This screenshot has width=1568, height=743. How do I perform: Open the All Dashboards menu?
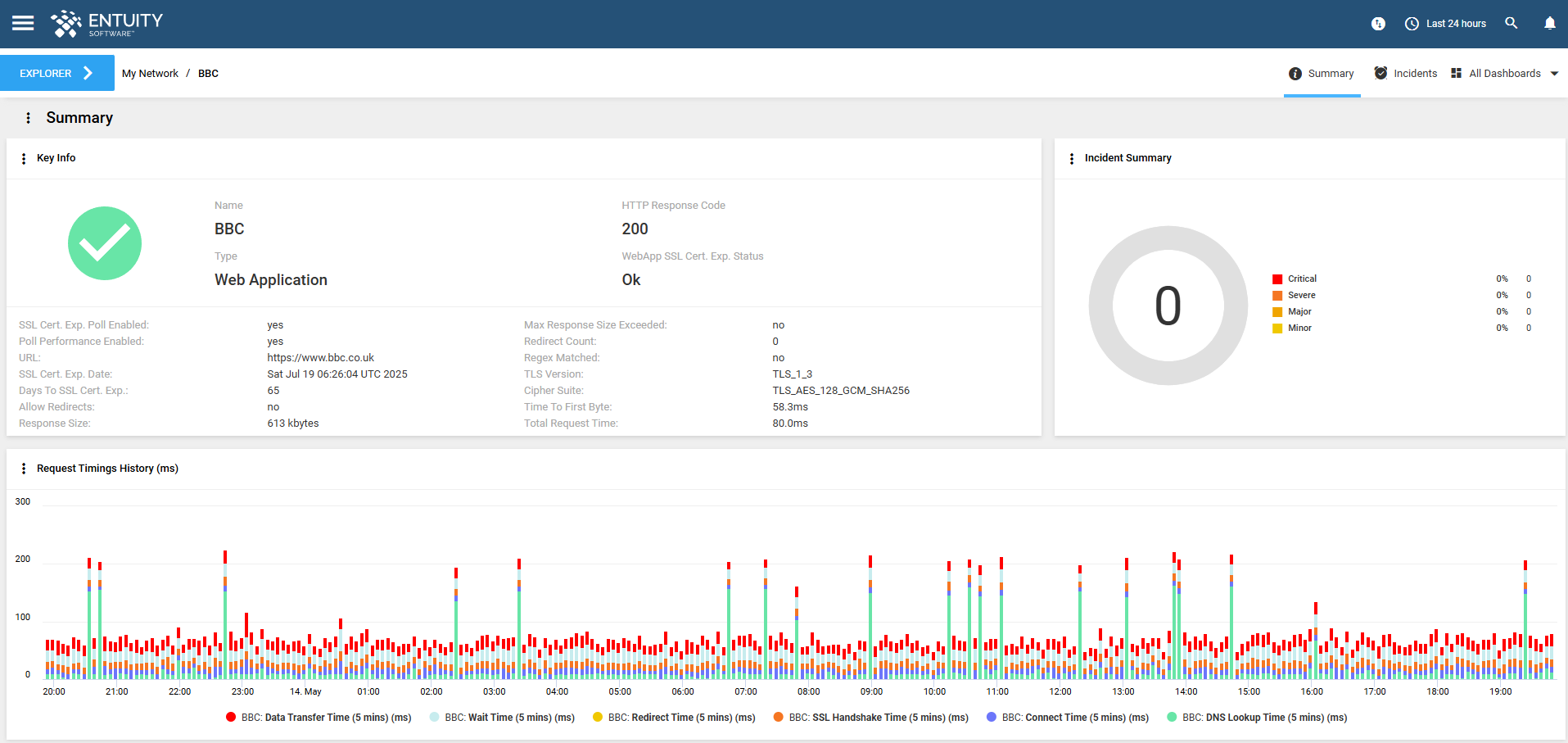[1504, 74]
